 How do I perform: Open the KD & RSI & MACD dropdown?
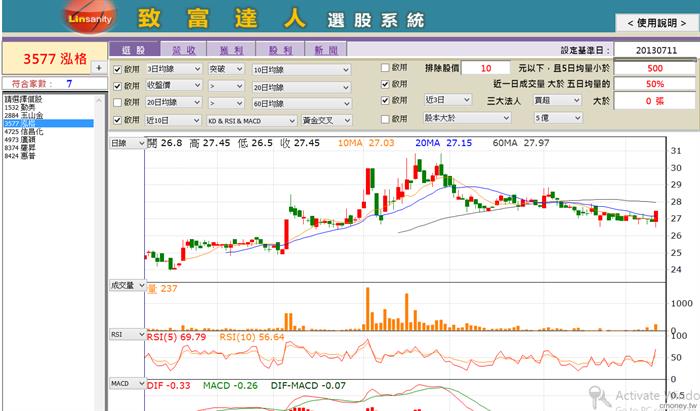coord(252,120)
